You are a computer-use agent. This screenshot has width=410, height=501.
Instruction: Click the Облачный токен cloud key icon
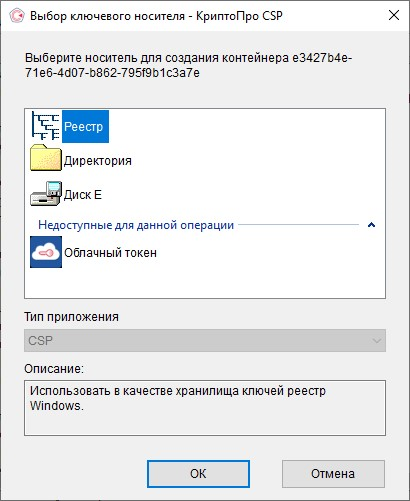pos(46,252)
